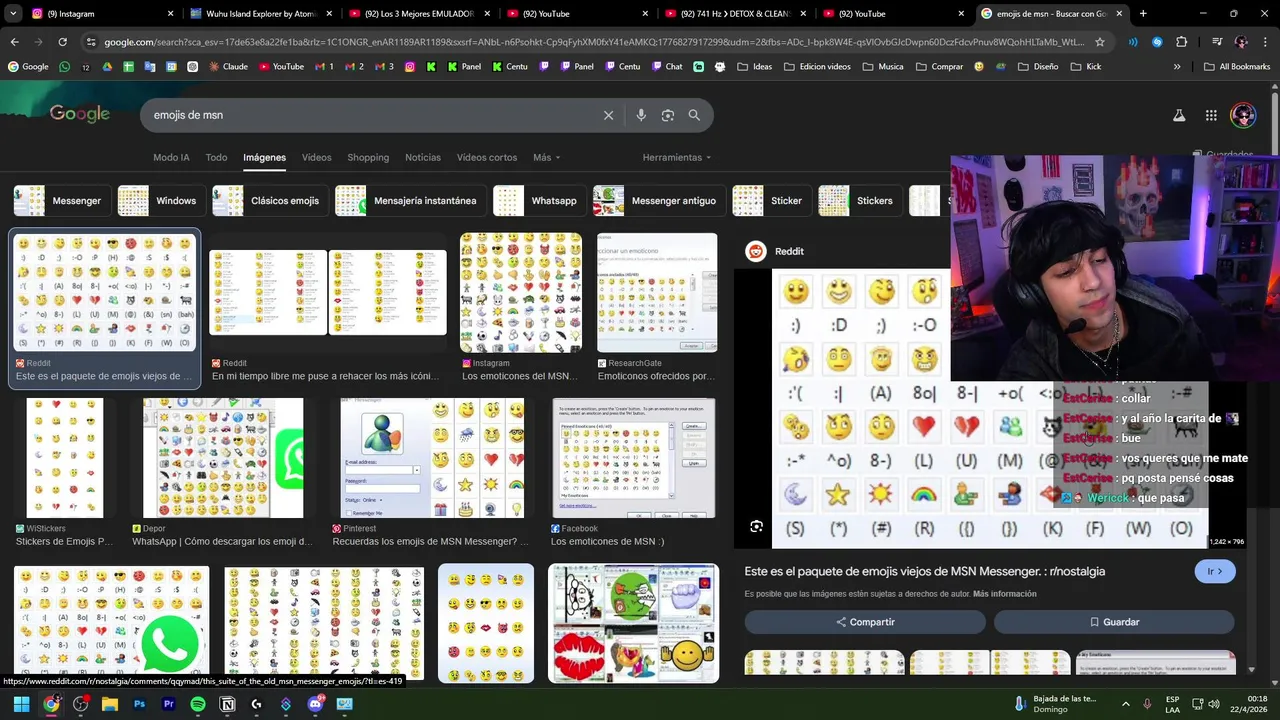1280x720 pixels.
Task: Click the Guardar button
Action: (1114, 622)
